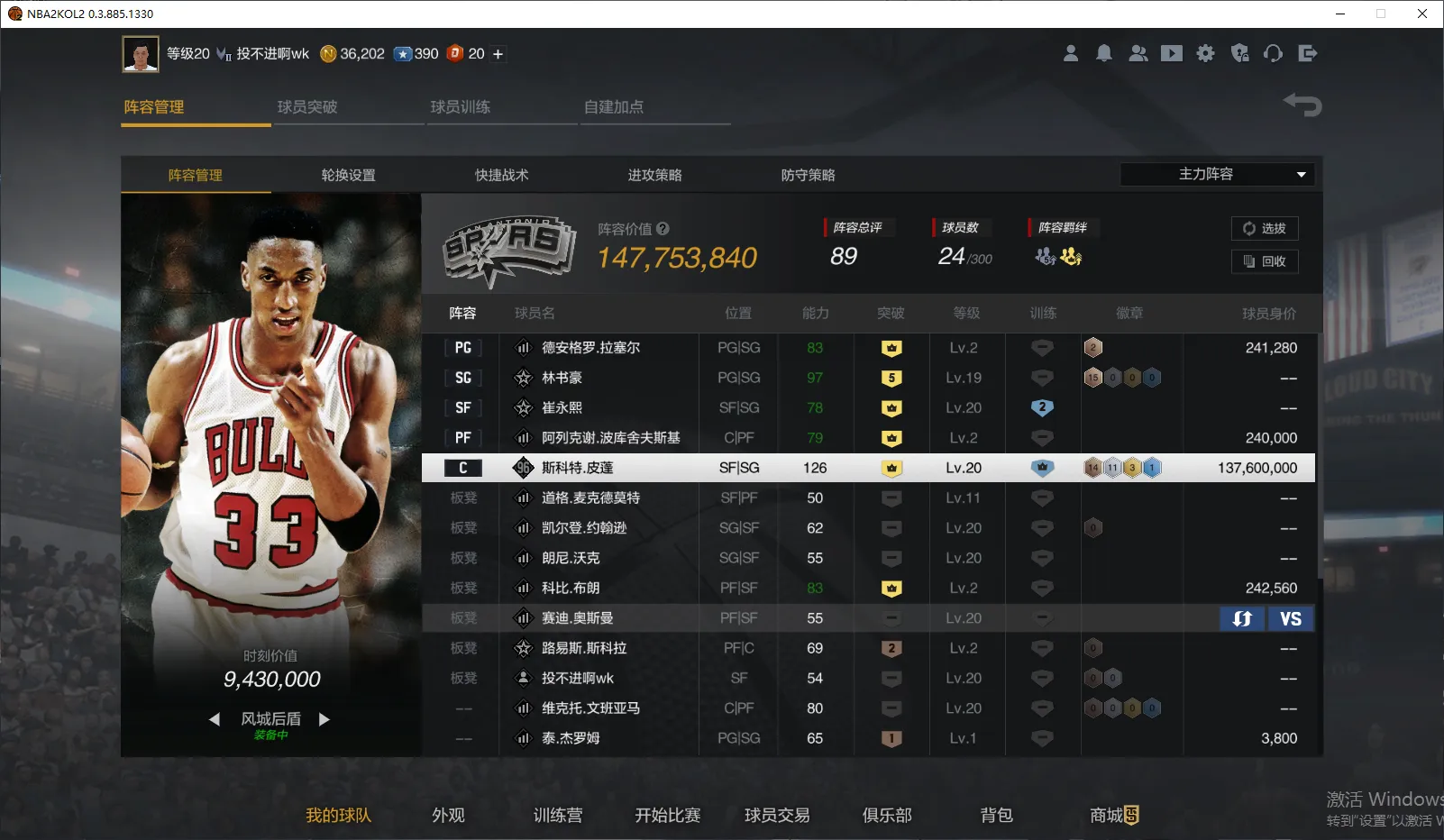
Task: Open 商城 in bottom navigation
Action: tap(1115, 816)
